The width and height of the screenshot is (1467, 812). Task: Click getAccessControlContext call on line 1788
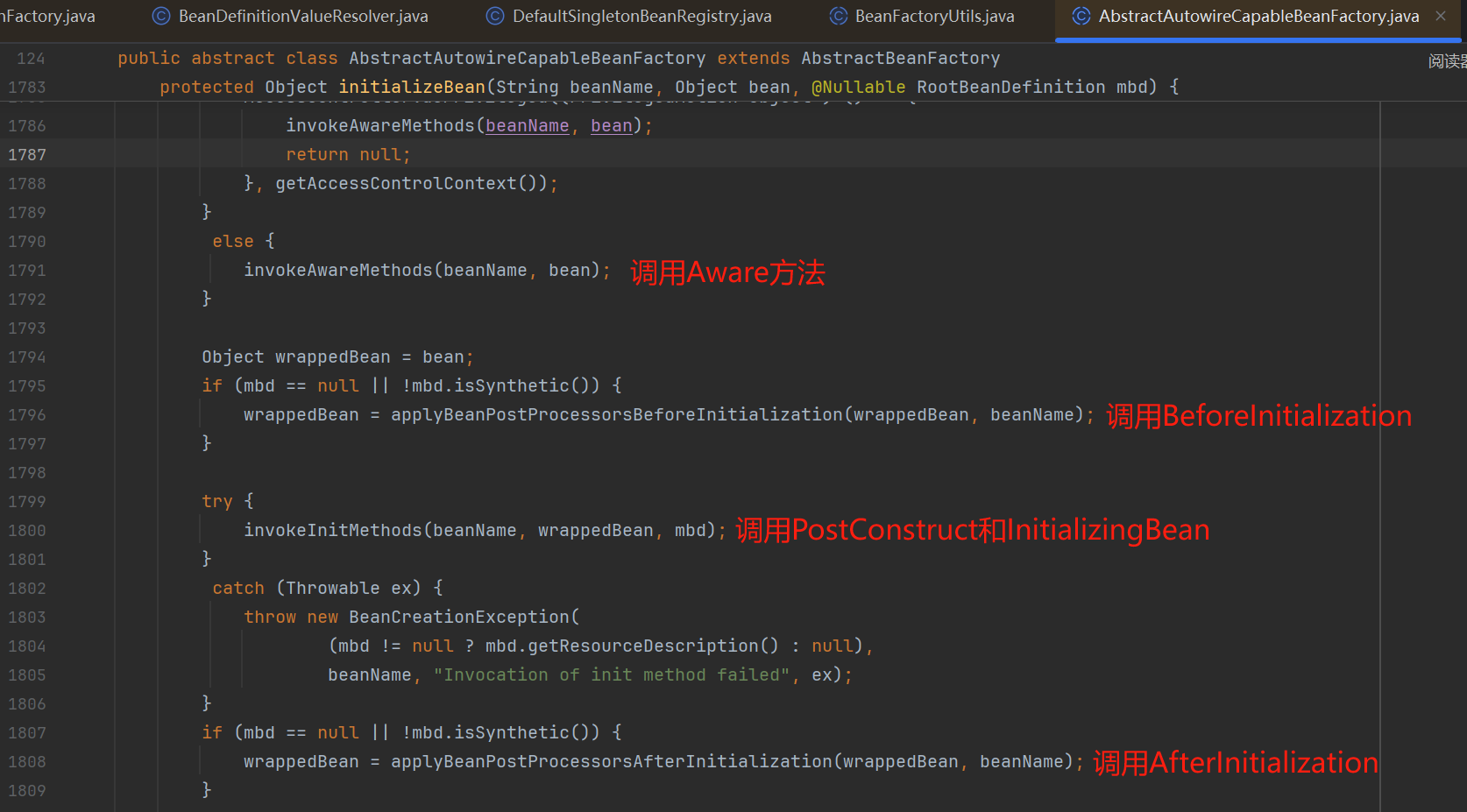click(396, 184)
